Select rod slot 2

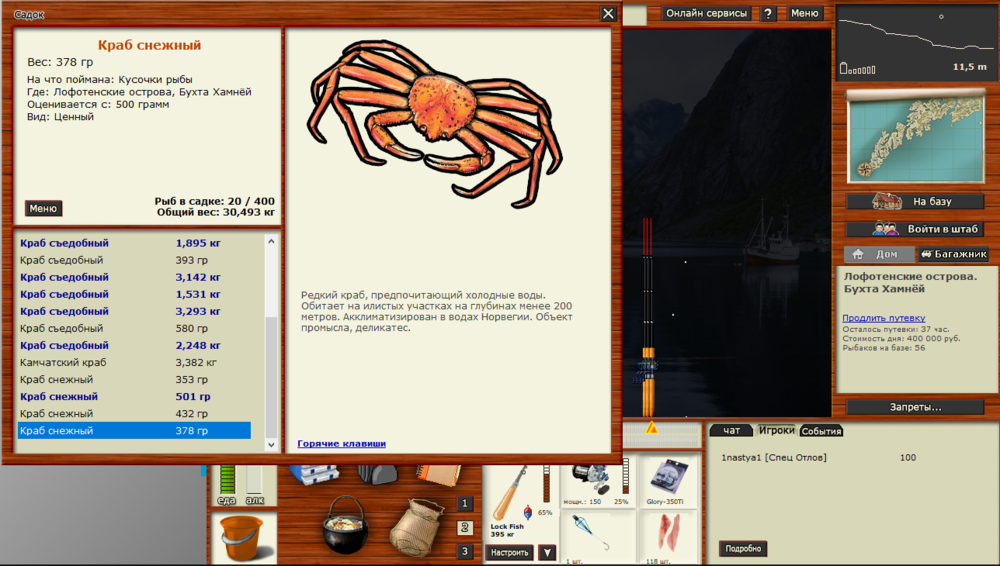click(x=465, y=528)
